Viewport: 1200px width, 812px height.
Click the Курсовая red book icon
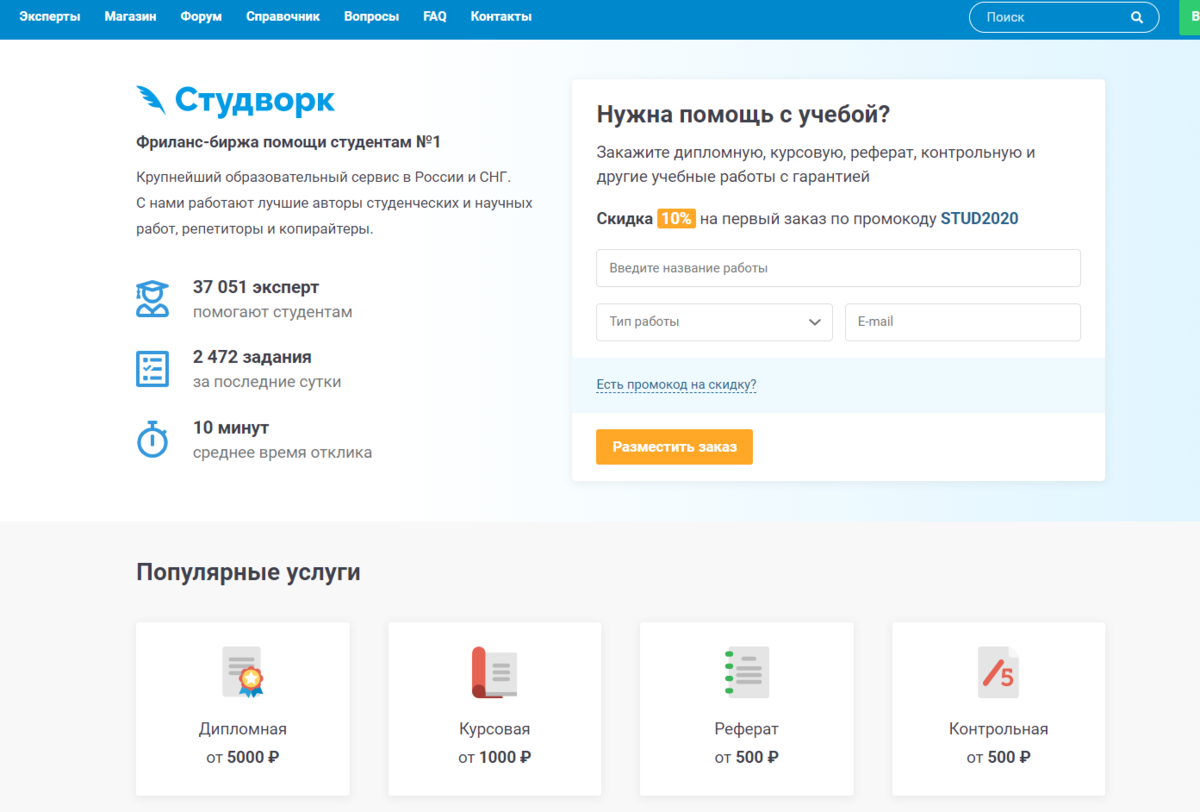point(494,671)
